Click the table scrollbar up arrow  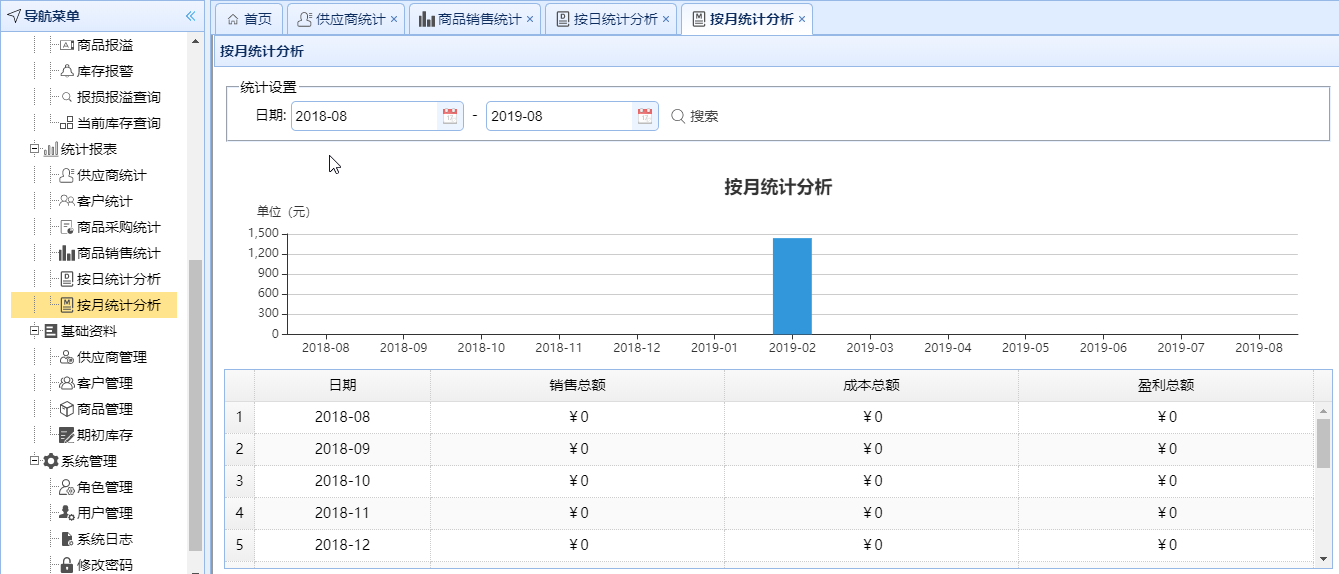pyautogui.click(x=1324, y=411)
